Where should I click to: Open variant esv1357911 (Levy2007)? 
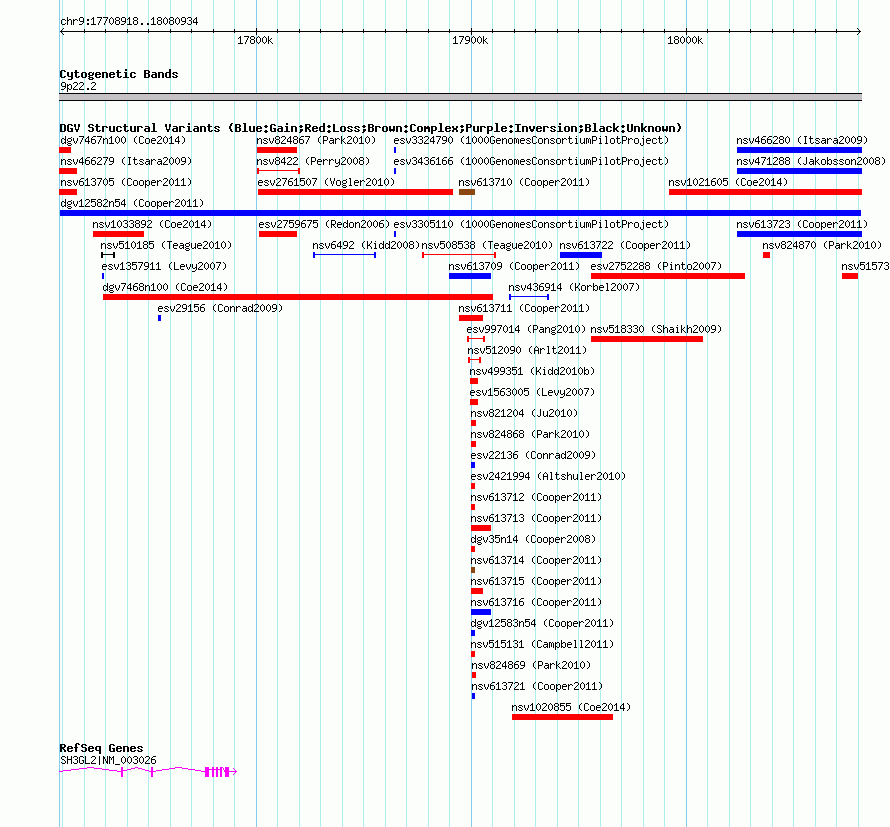[x=164, y=266]
